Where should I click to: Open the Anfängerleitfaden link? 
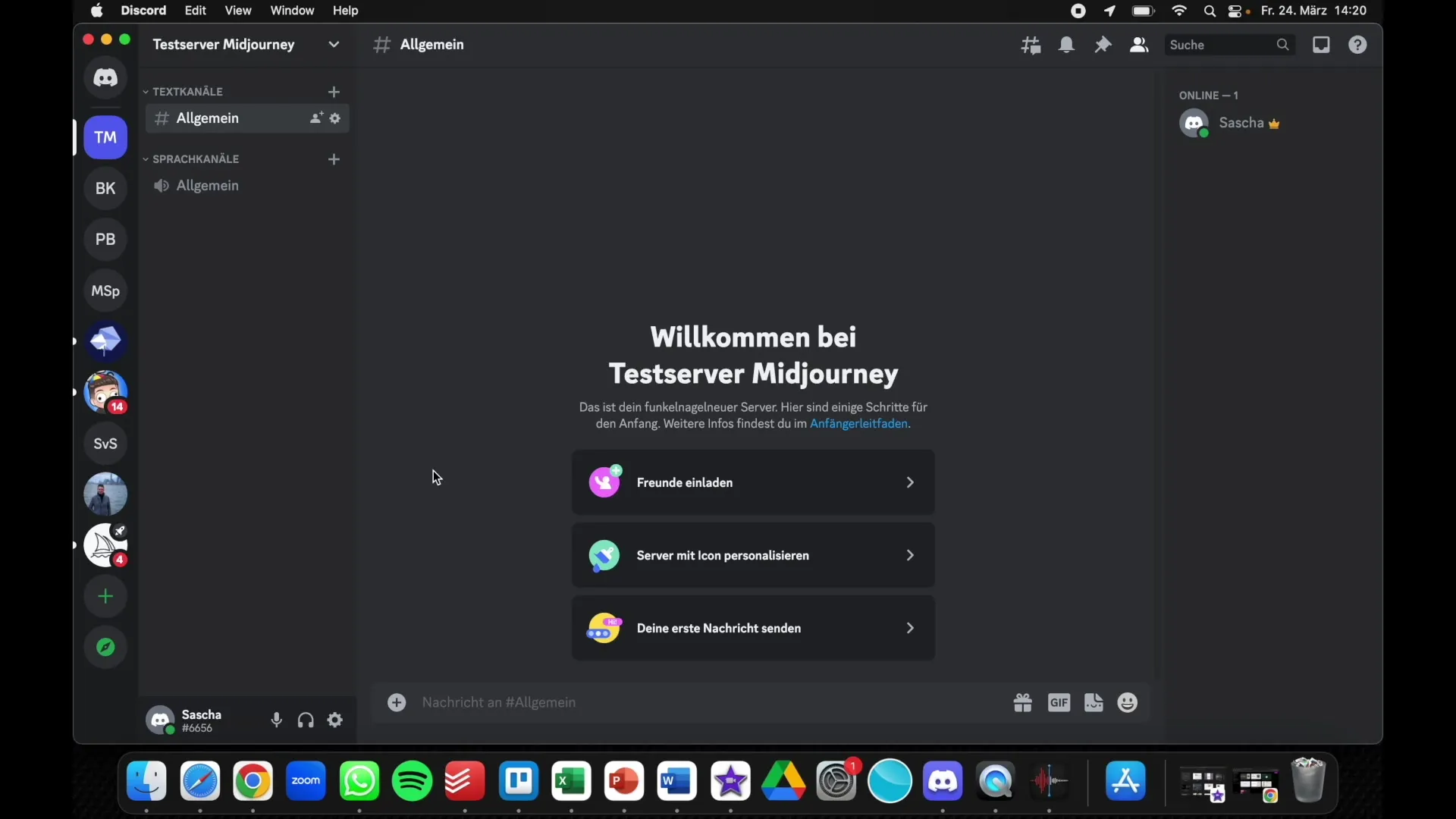pyautogui.click(x=859, y=424)
